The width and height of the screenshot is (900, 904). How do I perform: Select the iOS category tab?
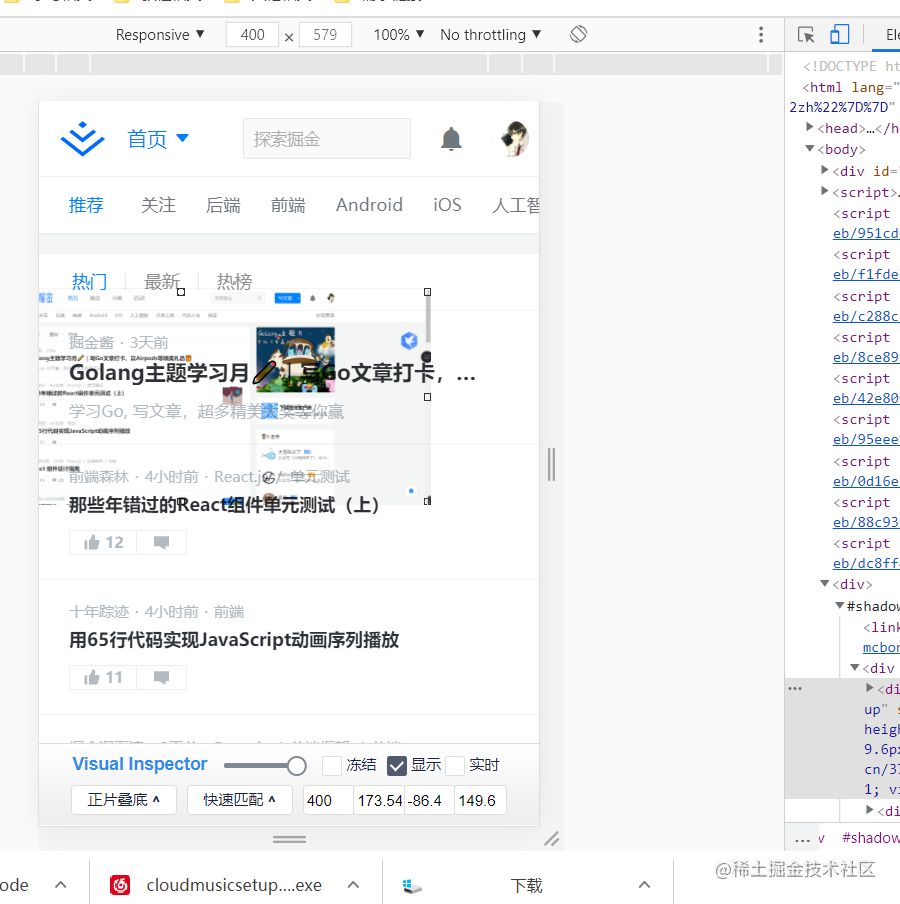coord(447,205)
